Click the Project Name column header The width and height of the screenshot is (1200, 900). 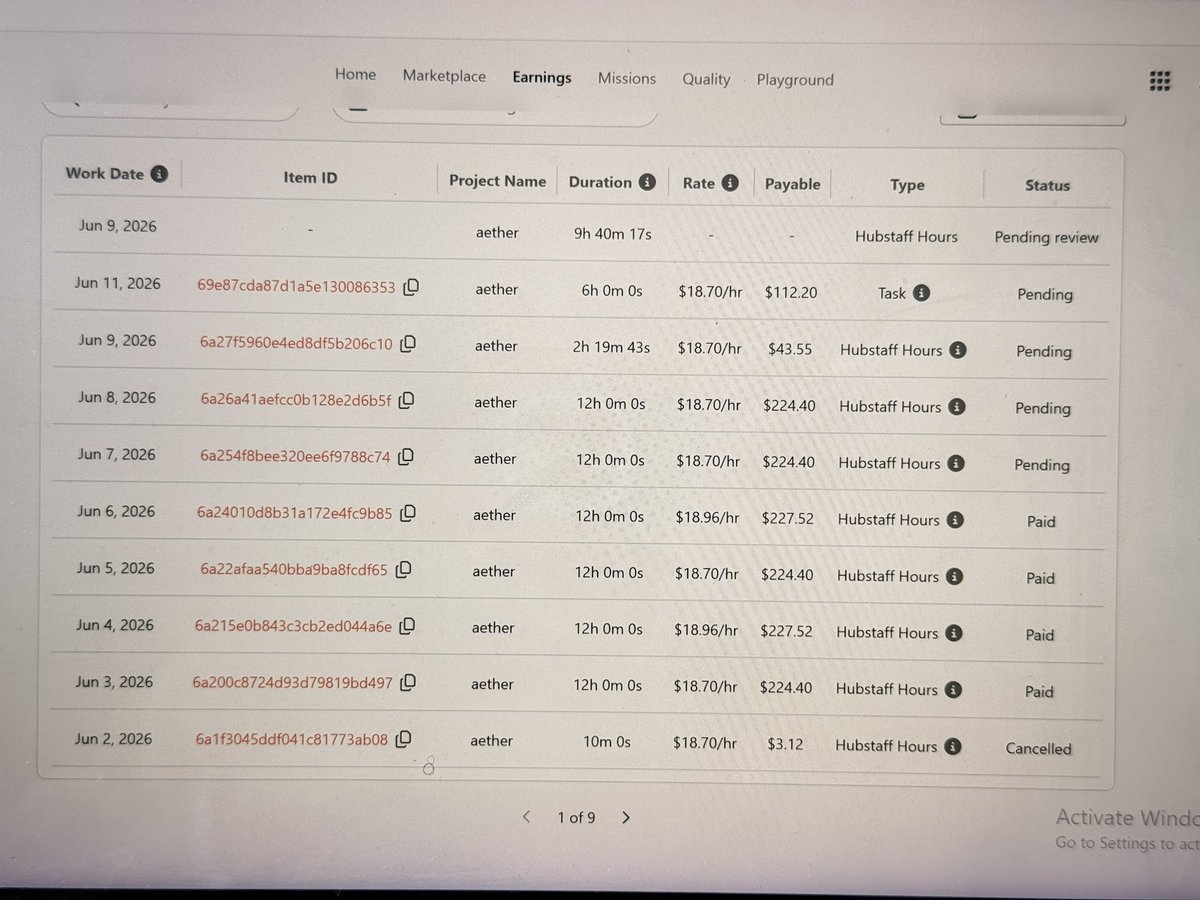497,181
